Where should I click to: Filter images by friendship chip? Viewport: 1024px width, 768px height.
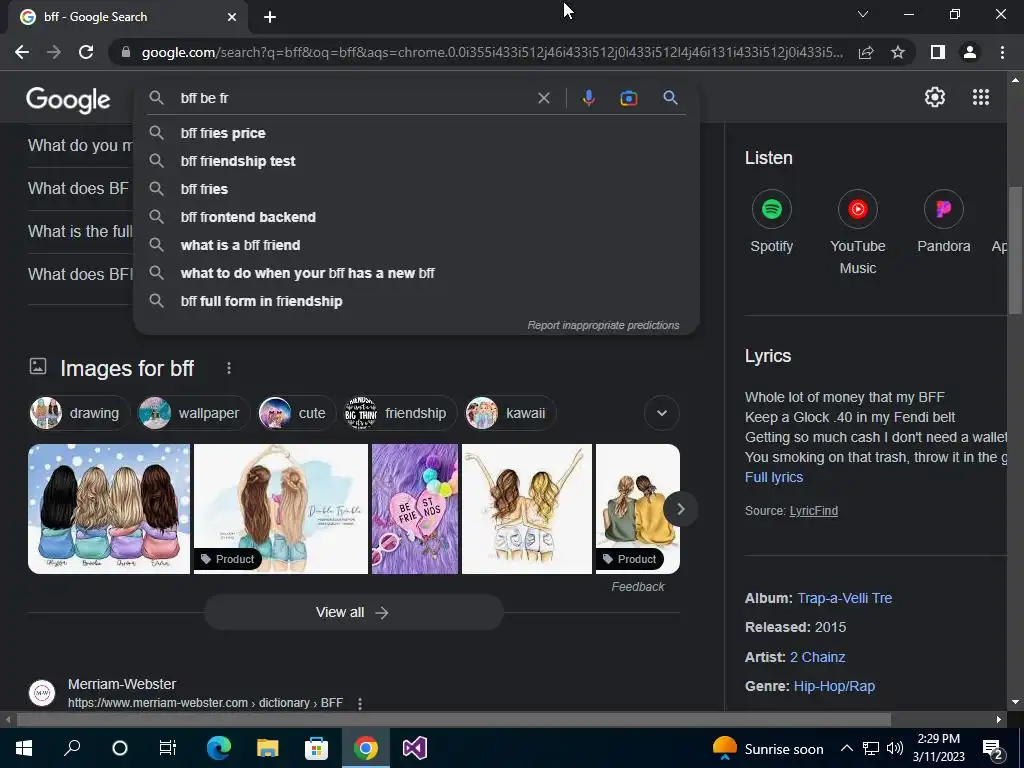coord(399,413)
